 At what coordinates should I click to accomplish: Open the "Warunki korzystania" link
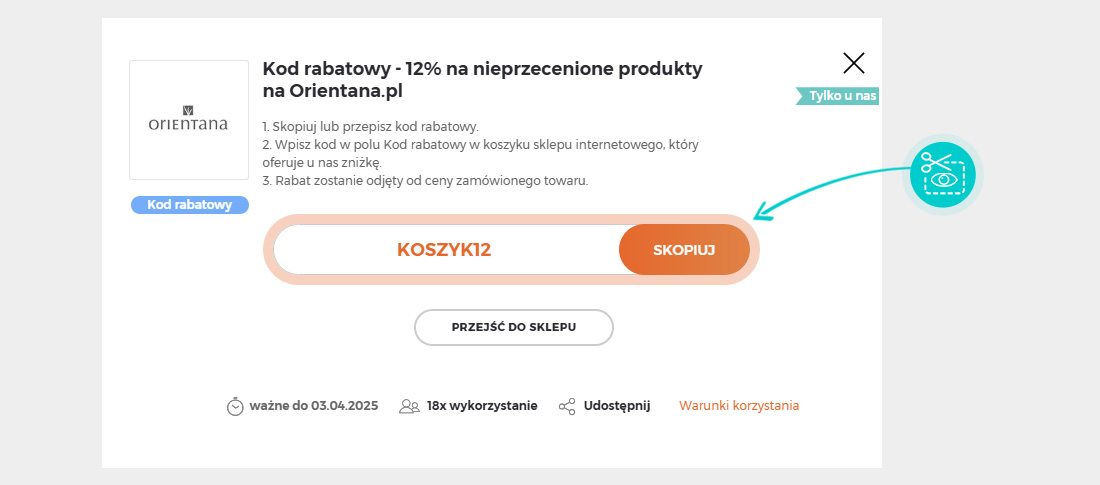point(739,406)
